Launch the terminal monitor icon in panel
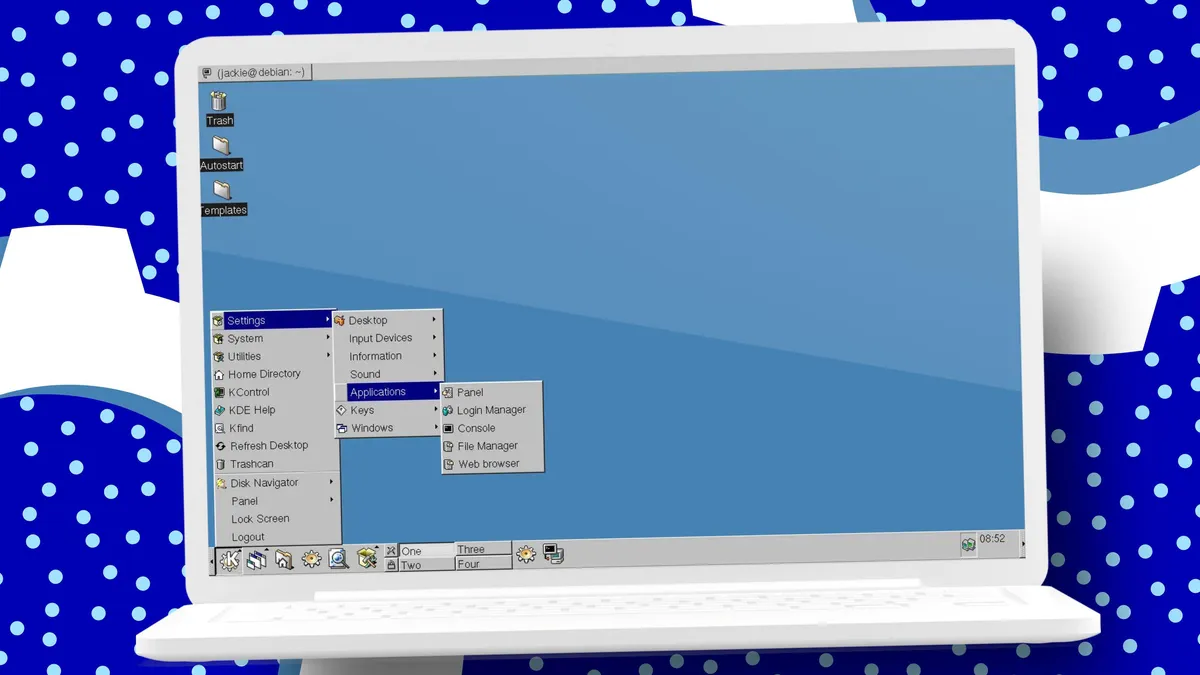Image resolution: width=1200 pixels, height=675 pixels. [x=553, y=553]
